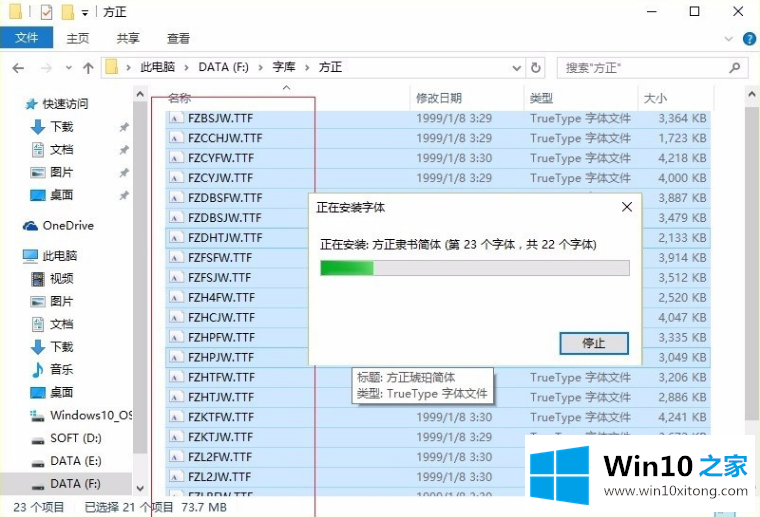Click the font icon of FZDBSJW.TTF
The width and height of the screenshot is (760, 517).
point(176,218)
